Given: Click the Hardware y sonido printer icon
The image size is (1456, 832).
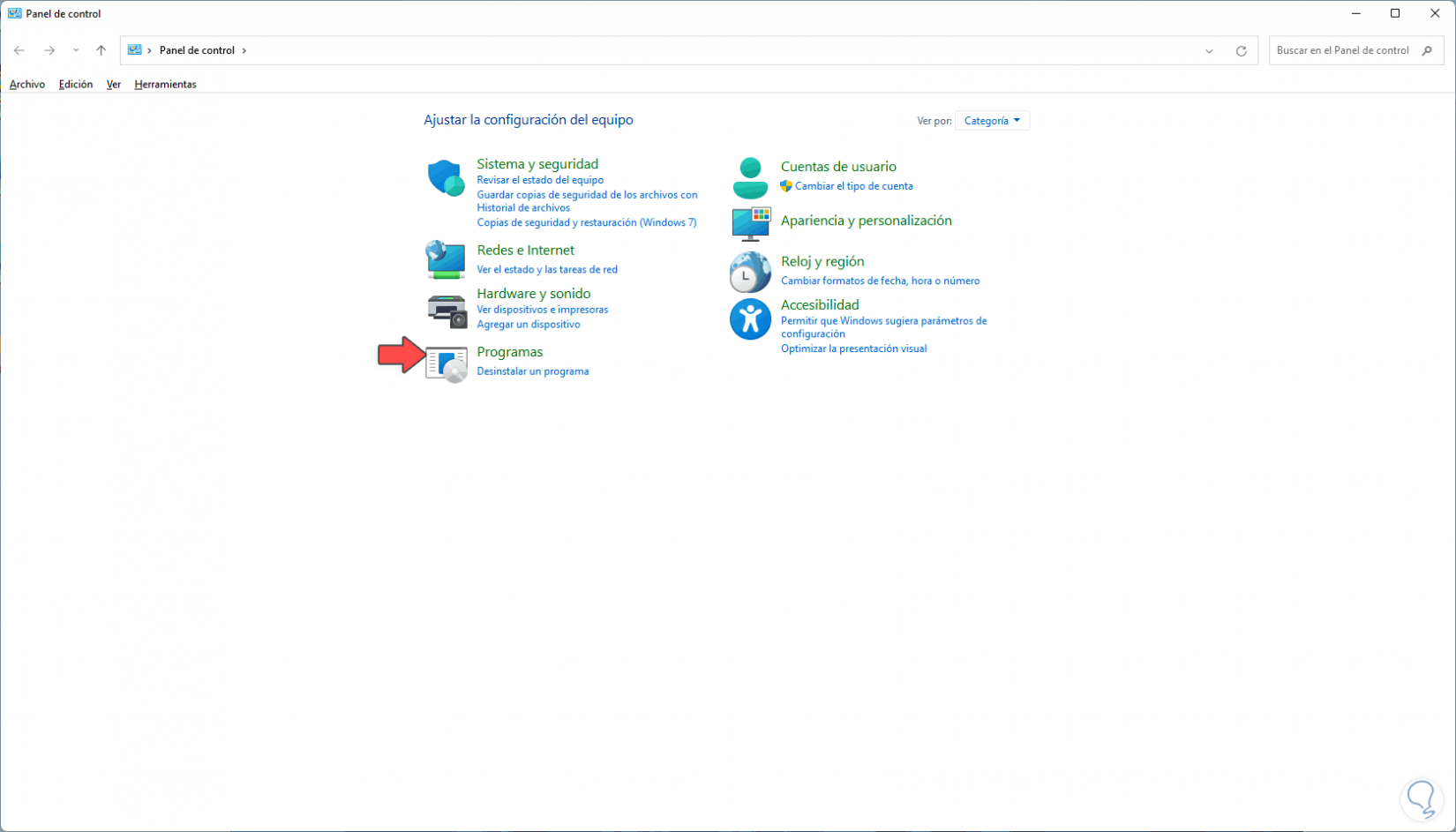Looking at the screenshot, I should [447, 311].
